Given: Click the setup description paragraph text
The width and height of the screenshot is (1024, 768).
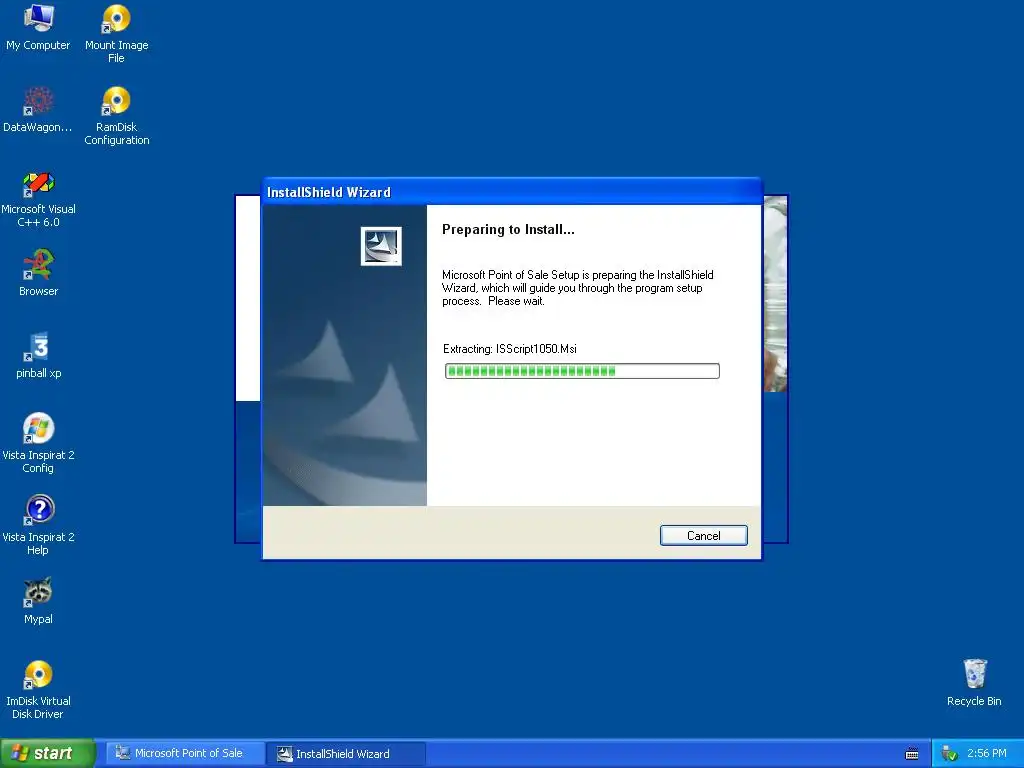Looking at the screenshot, I should point(577,288).
